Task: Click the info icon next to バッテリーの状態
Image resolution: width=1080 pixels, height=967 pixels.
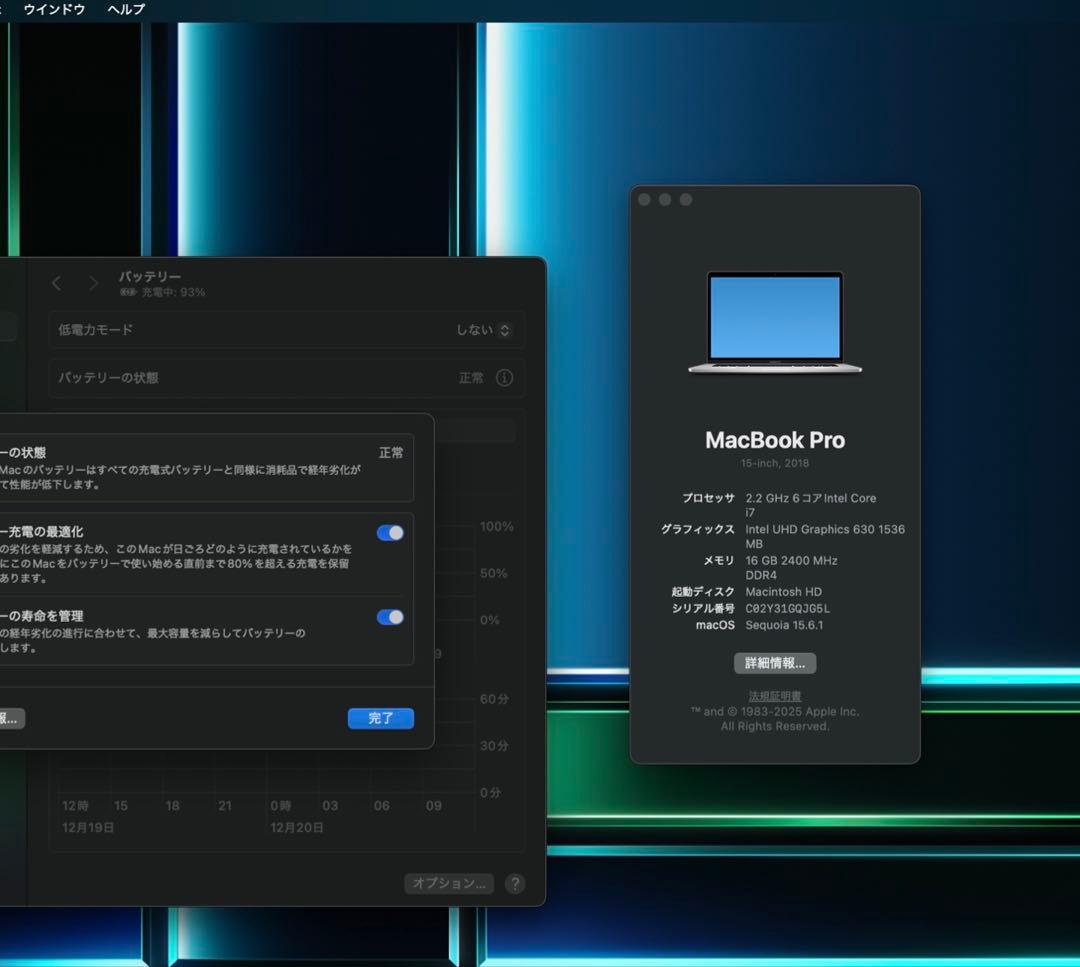Action: (x=505, y=378)
